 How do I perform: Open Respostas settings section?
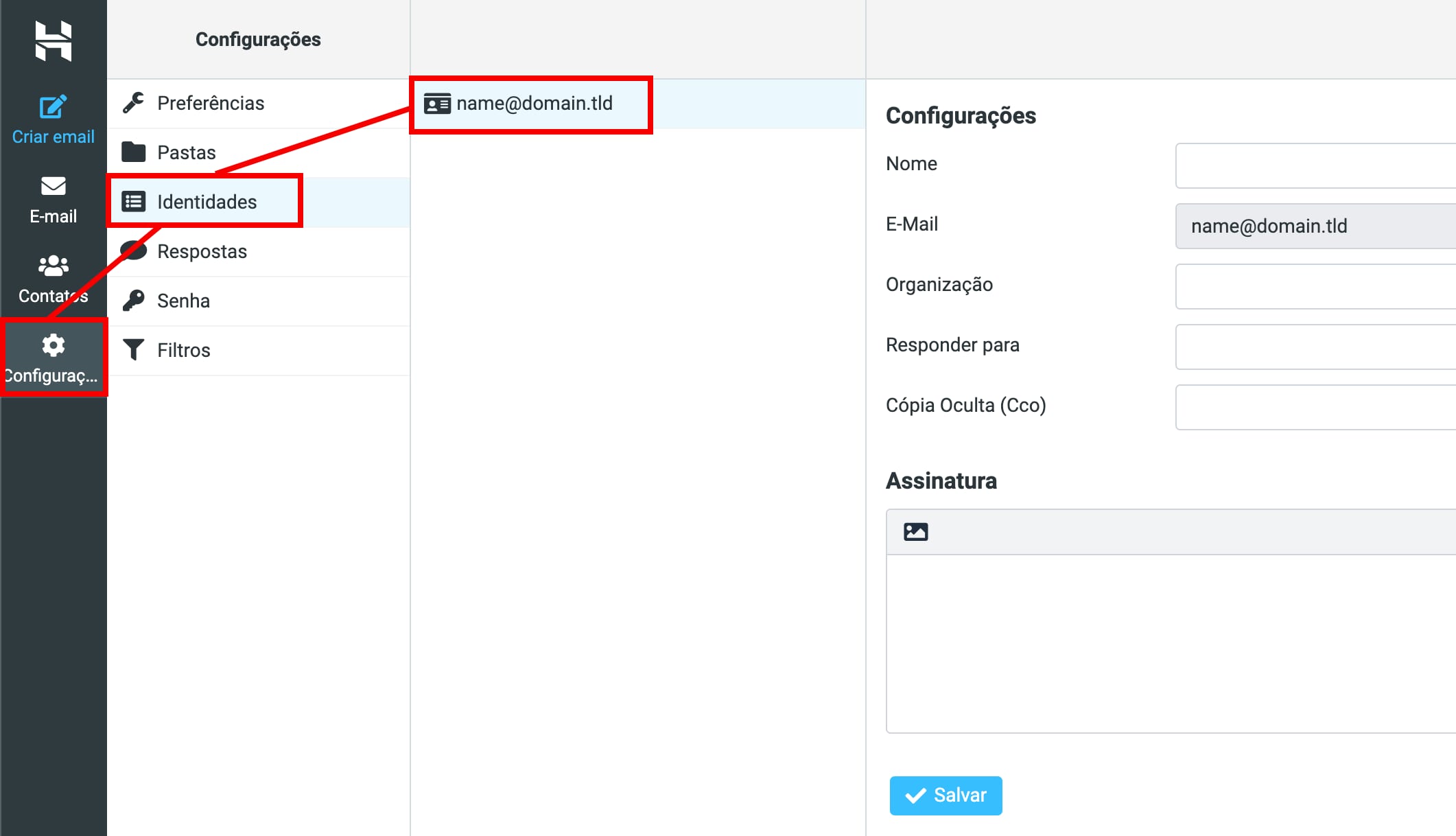tap(202, 251)
